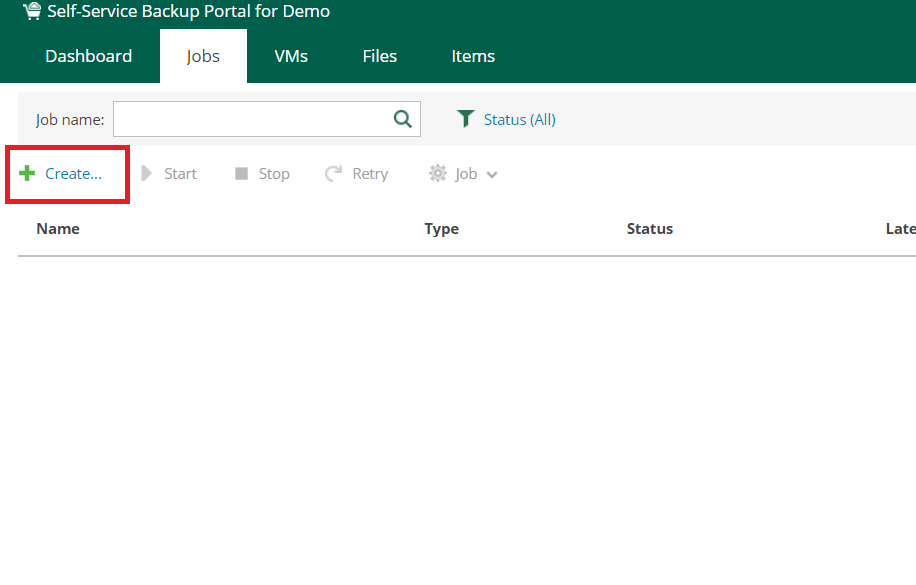Viewport: 916px width, 585px height.
Task: Open the VMs tab
Action: [291, 56]
